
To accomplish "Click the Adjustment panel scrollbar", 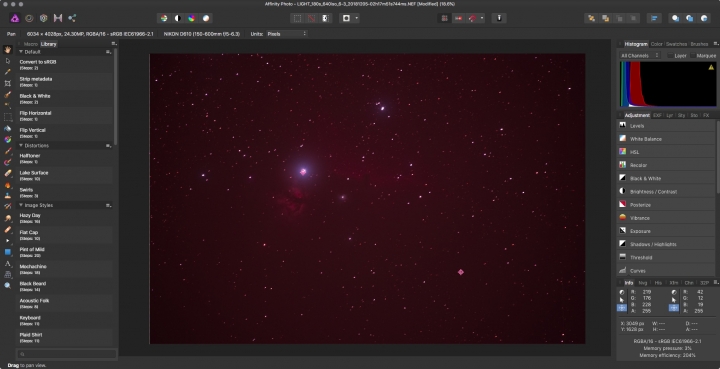I will click(x=718, y=156).
